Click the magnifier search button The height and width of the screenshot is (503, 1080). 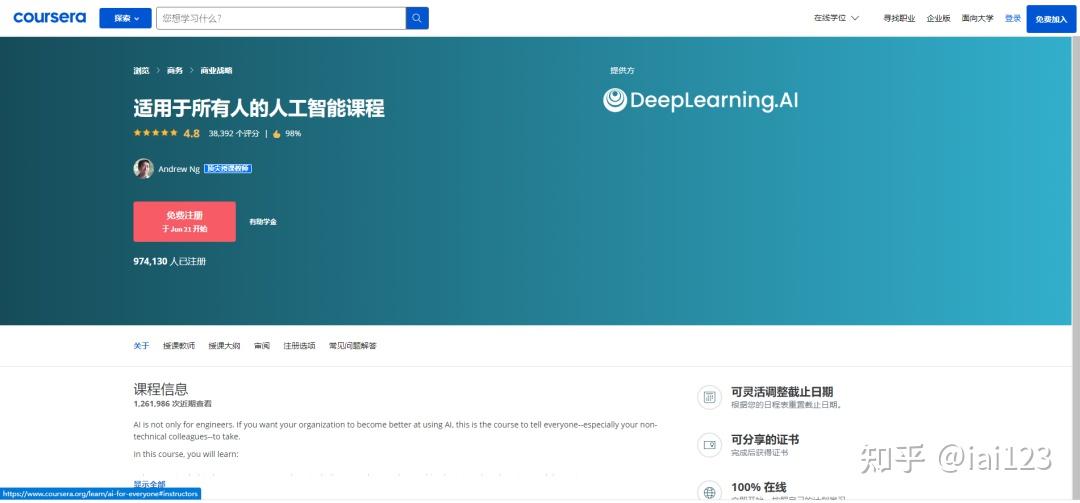tap(417, 19)
